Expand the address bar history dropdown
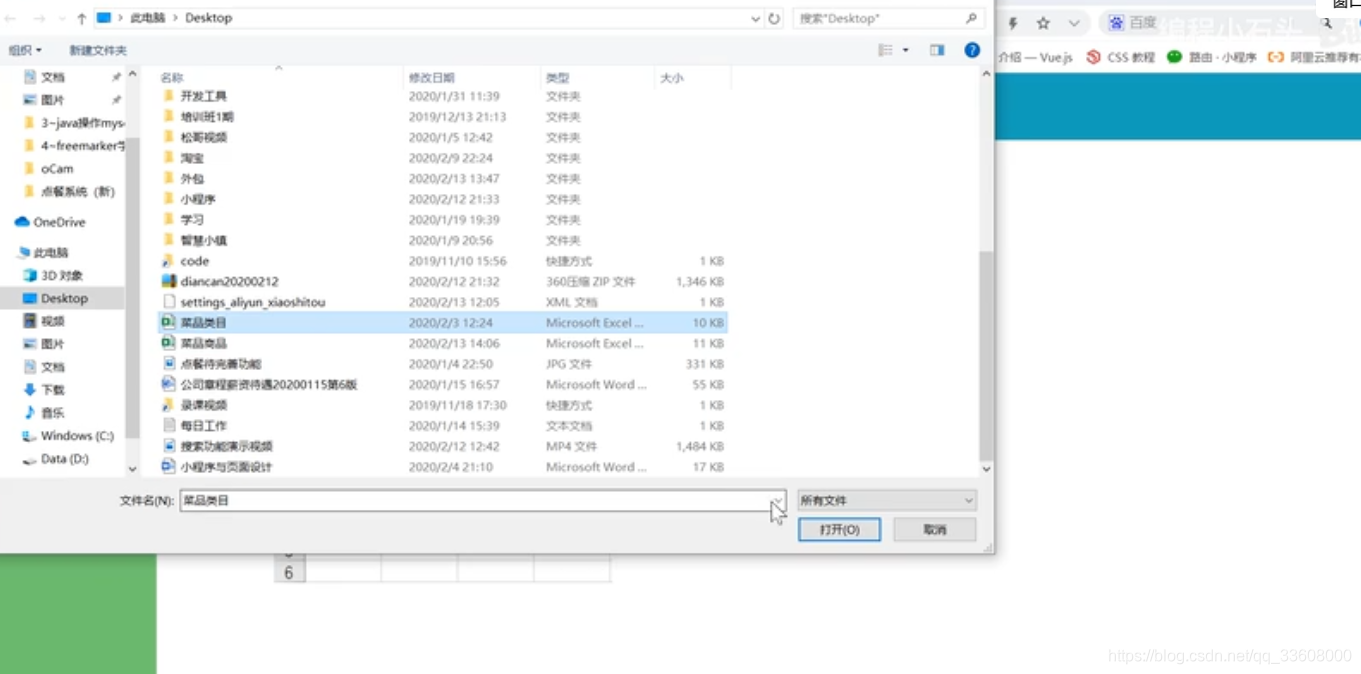1361x674 pixels. point(755,18)
